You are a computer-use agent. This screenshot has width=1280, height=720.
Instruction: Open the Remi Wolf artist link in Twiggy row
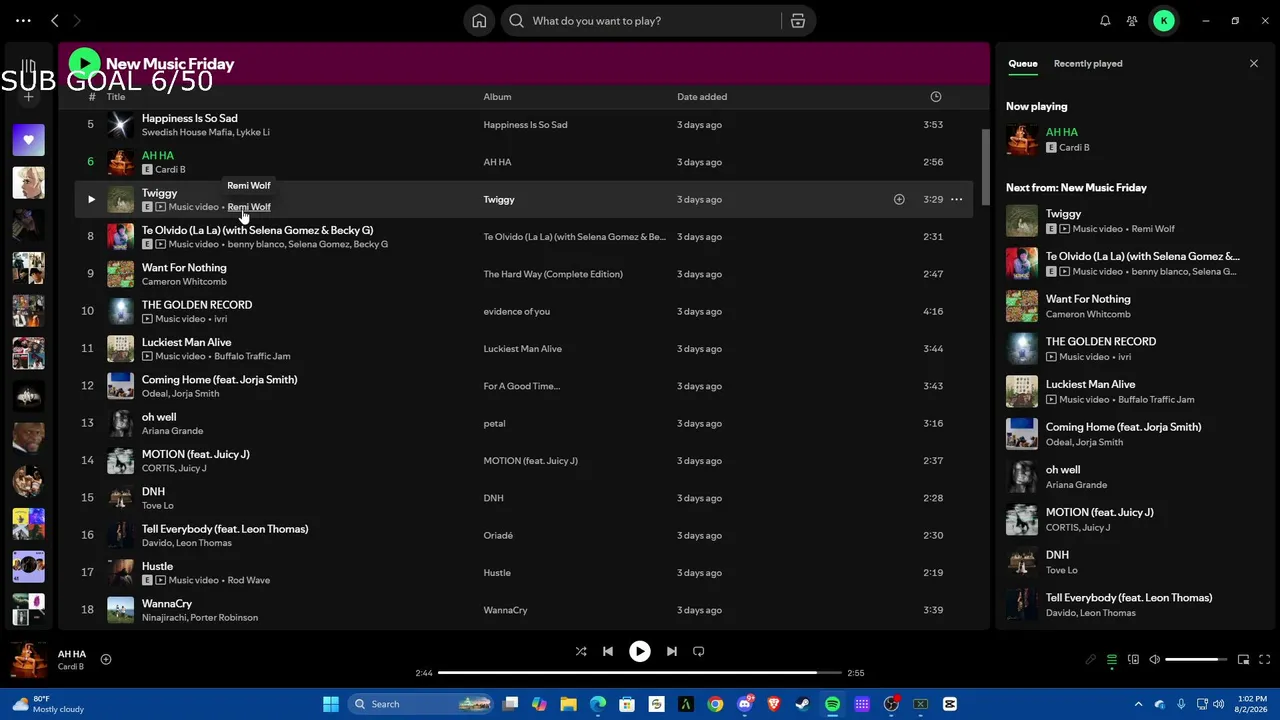point(249,207)
